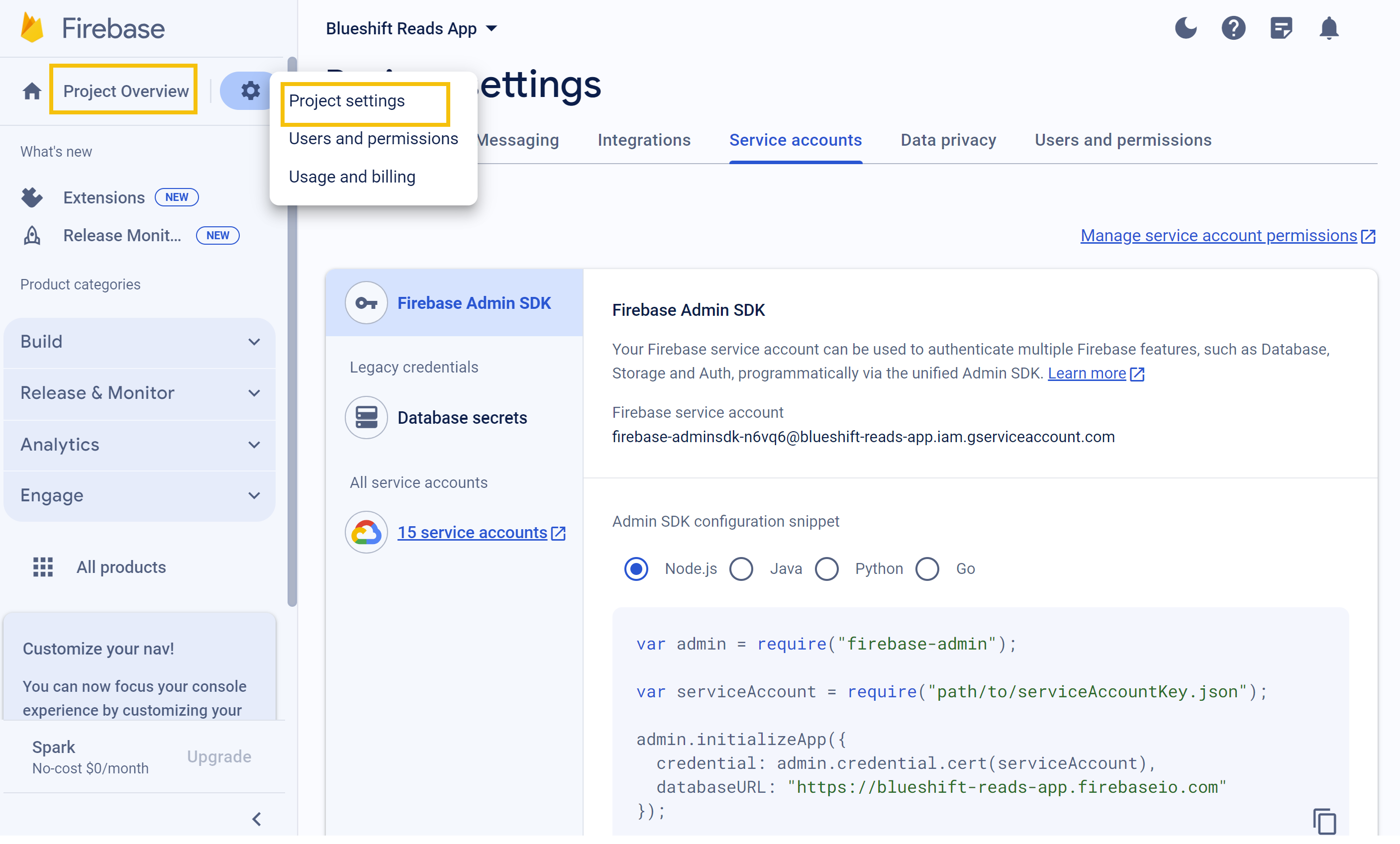Click the home icon beside Project Overview
Viewport: 1400px width, 844px height.
(x=32, y=91)
